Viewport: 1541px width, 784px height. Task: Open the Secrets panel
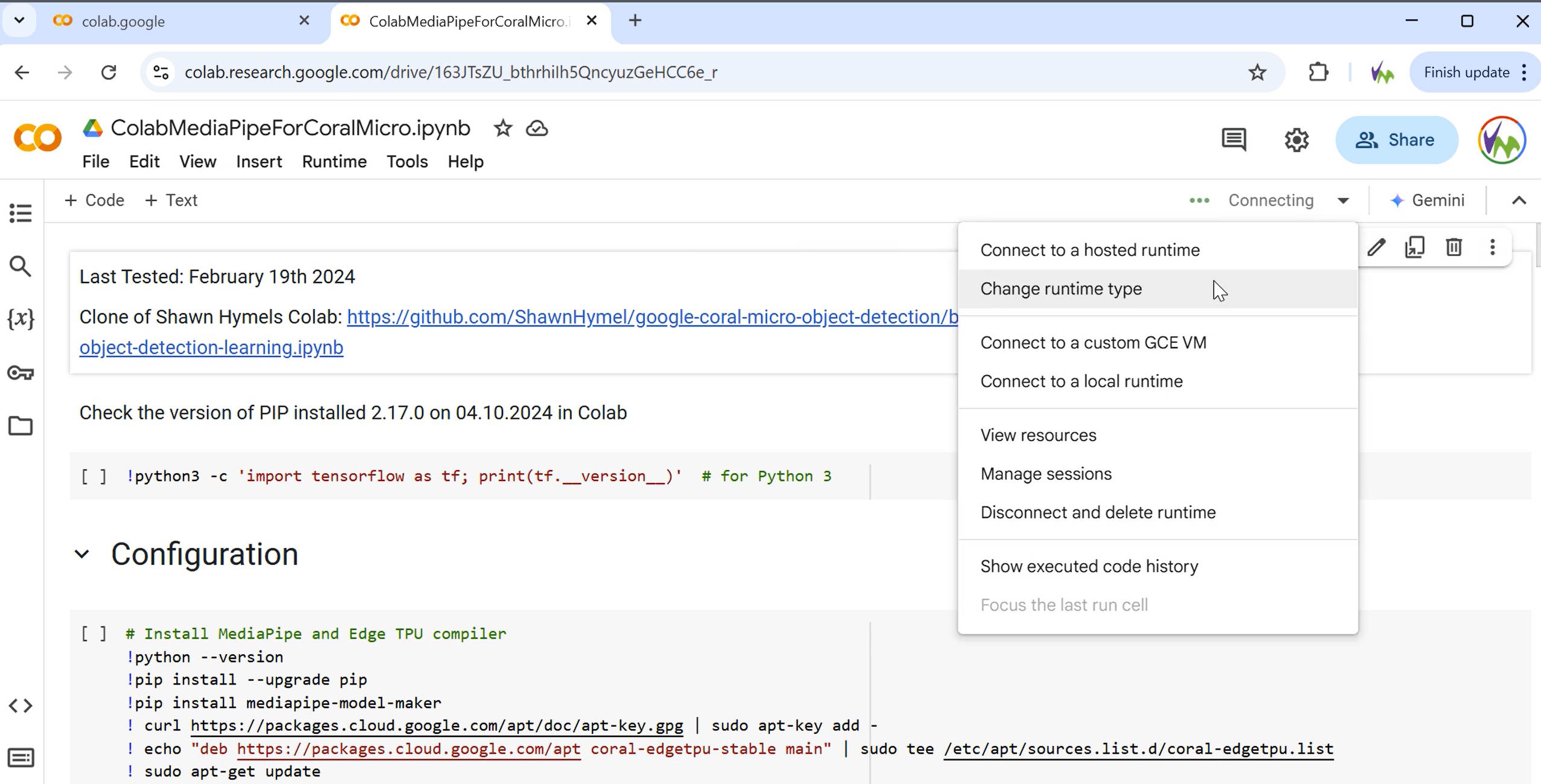click(x=21, y=373)
